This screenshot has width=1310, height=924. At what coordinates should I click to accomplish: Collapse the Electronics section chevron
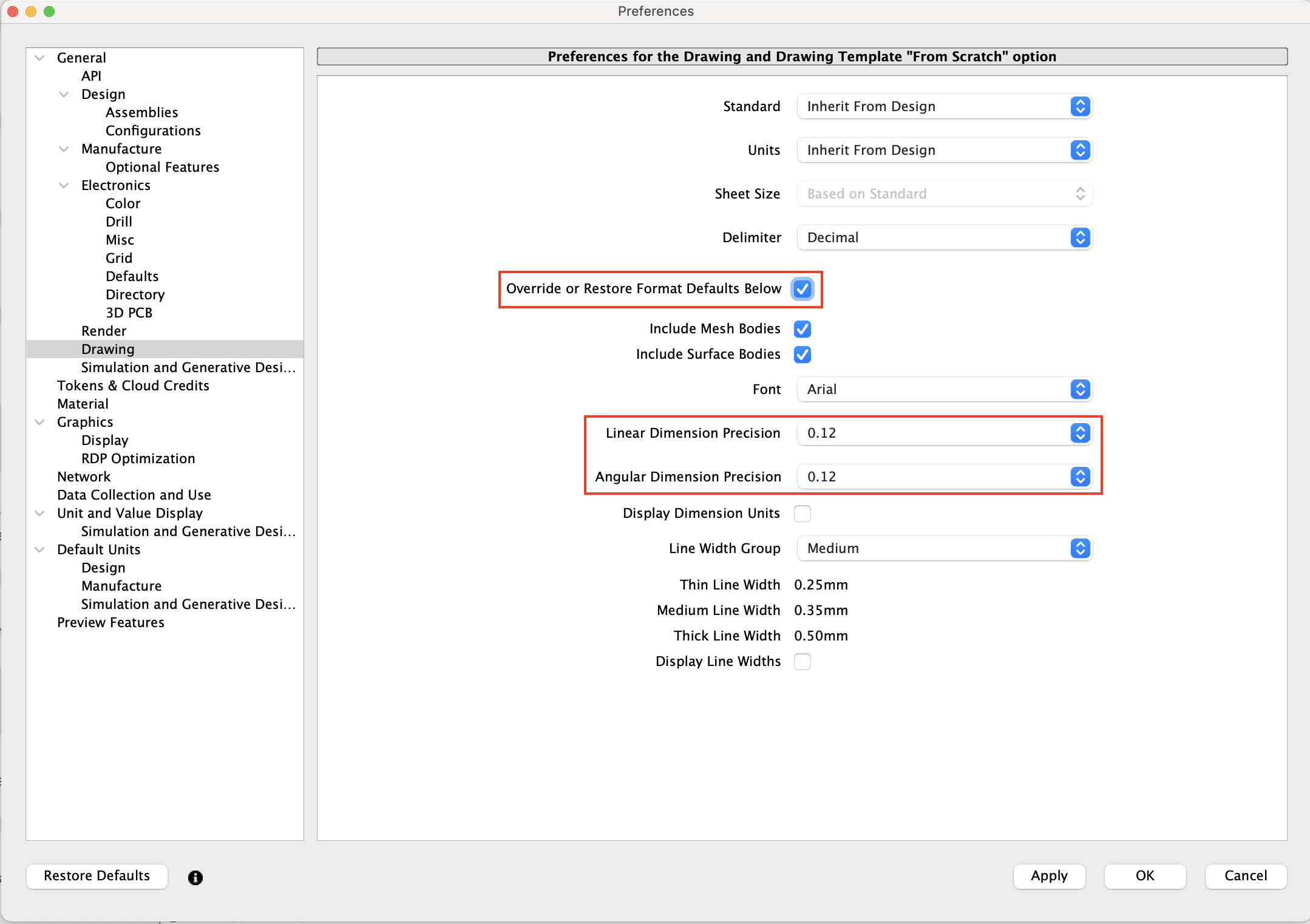point(64,186)
